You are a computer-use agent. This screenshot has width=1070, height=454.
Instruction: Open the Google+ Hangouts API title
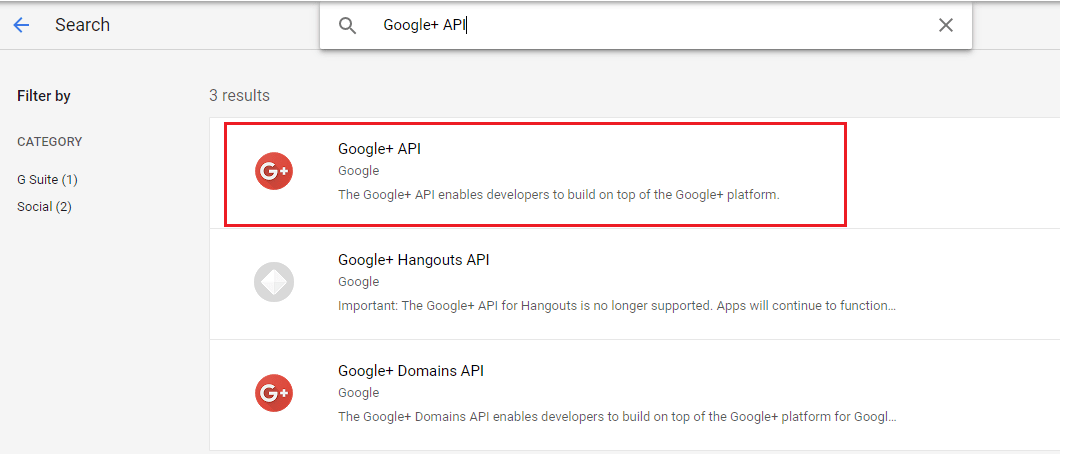[x=413, y=260]
